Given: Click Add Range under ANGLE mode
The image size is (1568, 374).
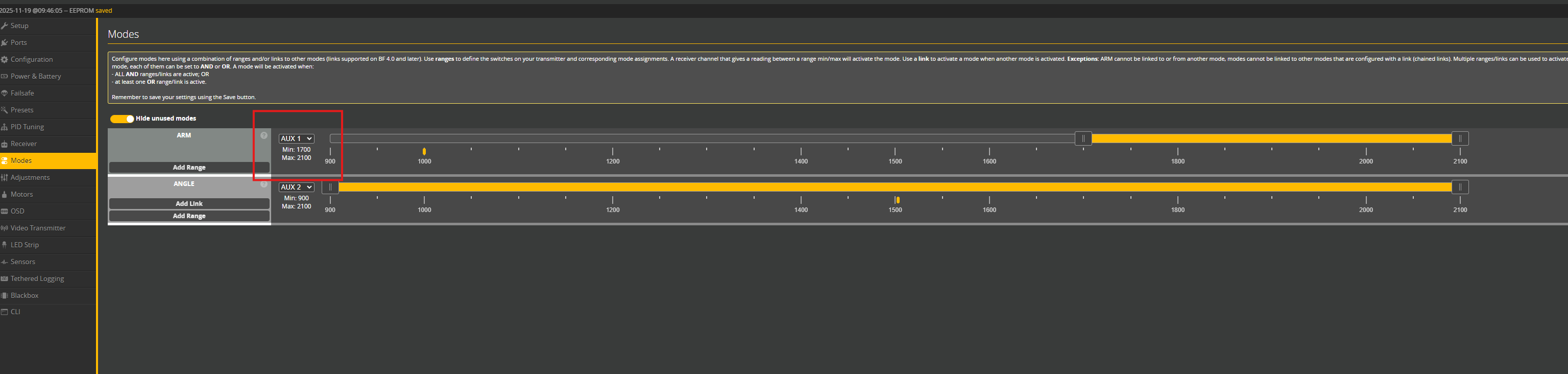Looking at the screenshot, I should point(189,216).
